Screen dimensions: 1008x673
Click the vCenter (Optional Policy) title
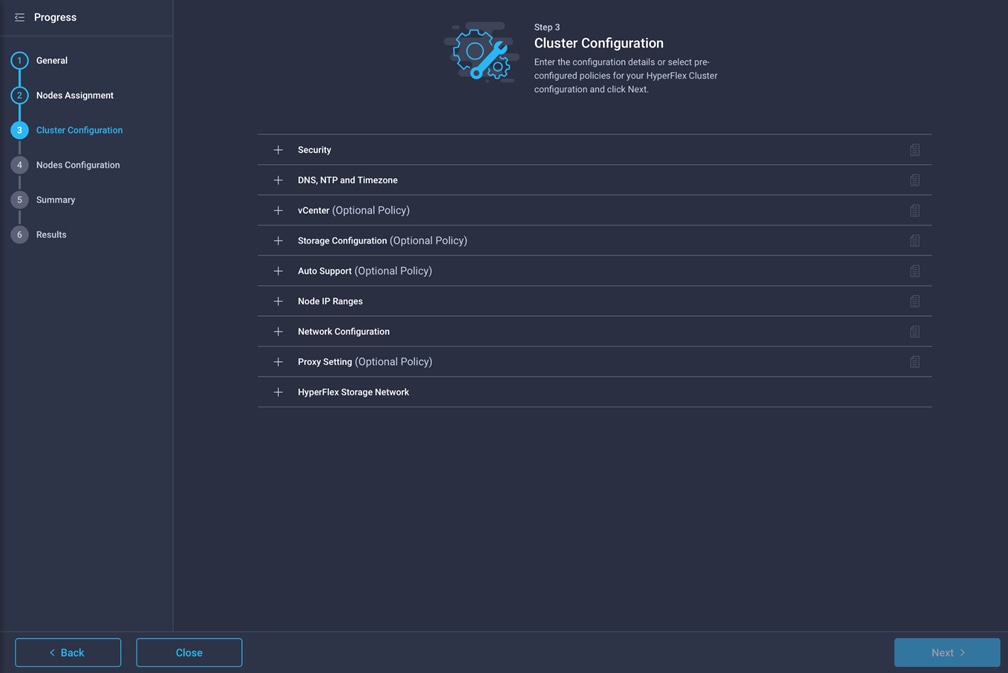(x=354, y=210)
